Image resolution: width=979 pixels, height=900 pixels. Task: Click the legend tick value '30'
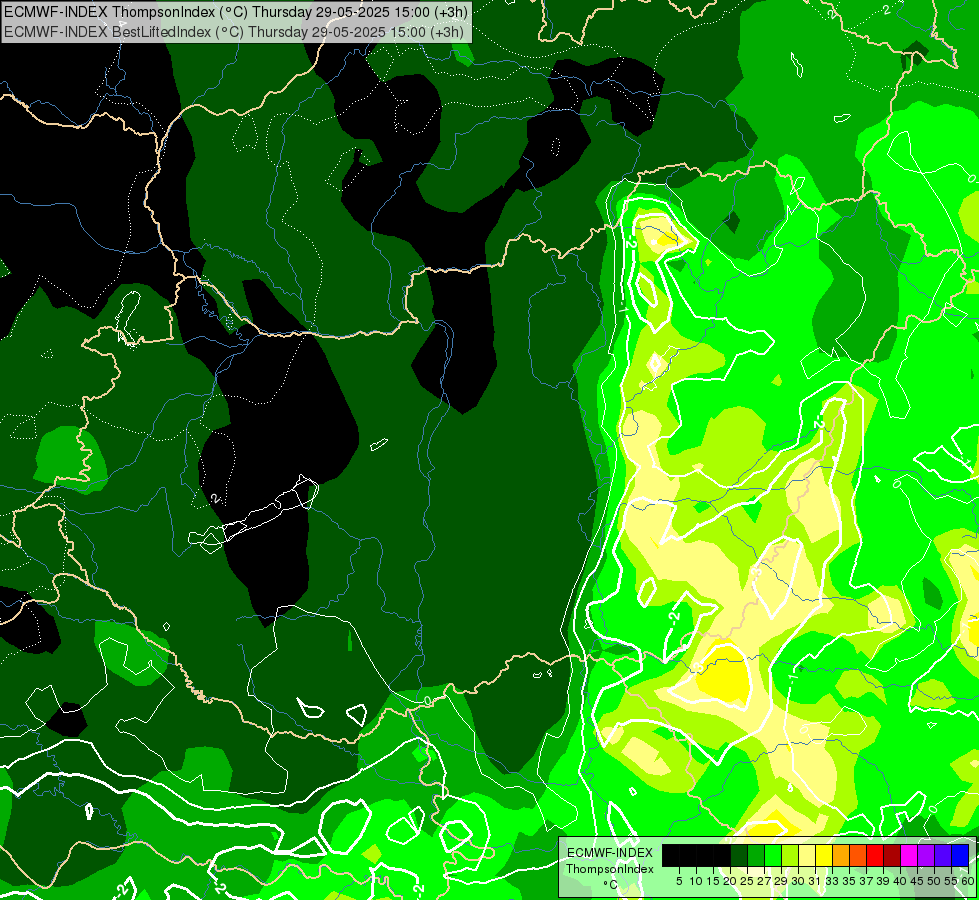[x=798, y=881]
